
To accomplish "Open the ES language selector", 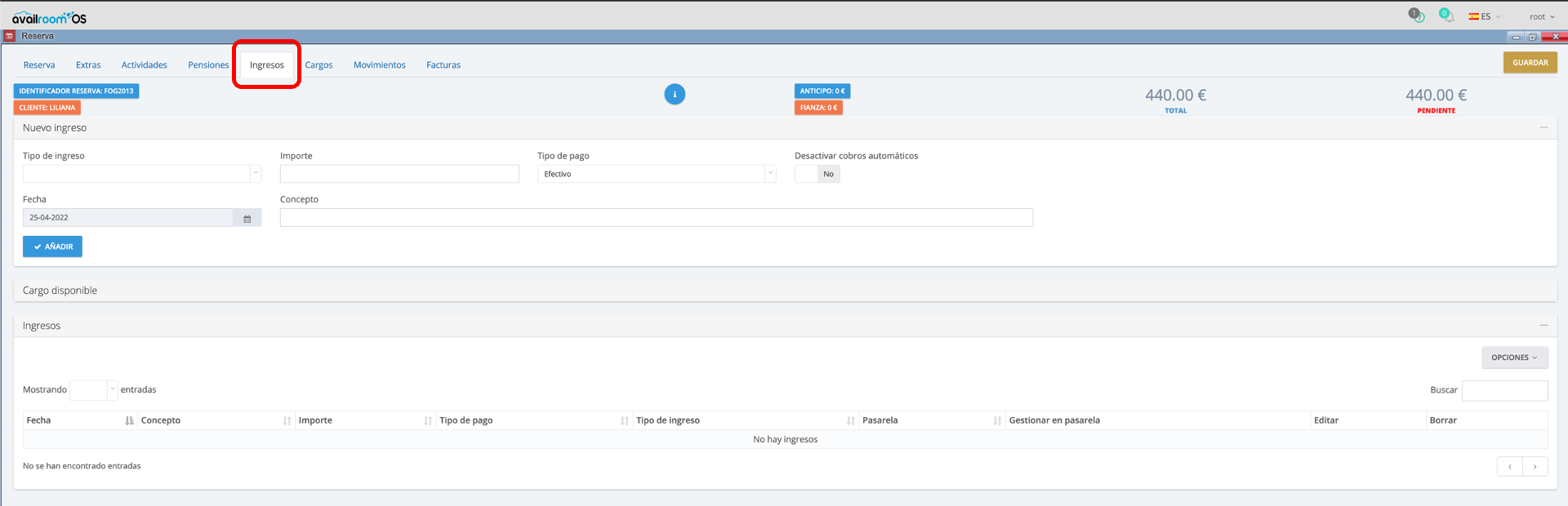I will [x=1485, y=16].
